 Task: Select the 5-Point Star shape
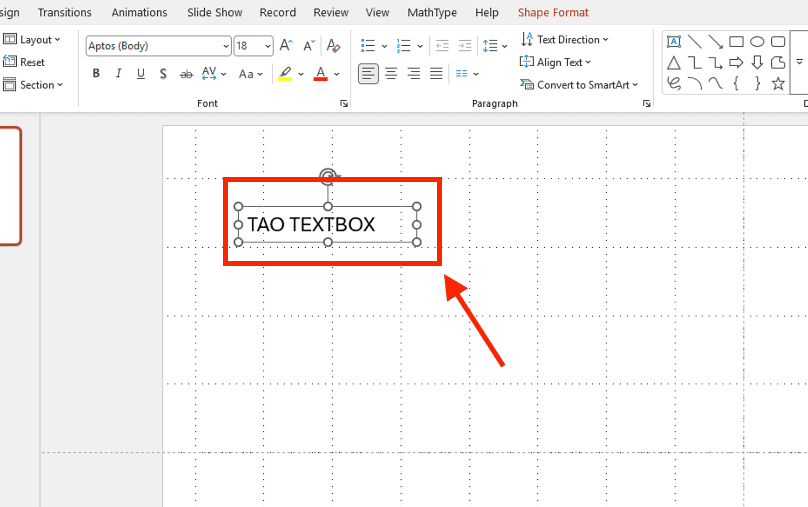(x=778, y=83)
